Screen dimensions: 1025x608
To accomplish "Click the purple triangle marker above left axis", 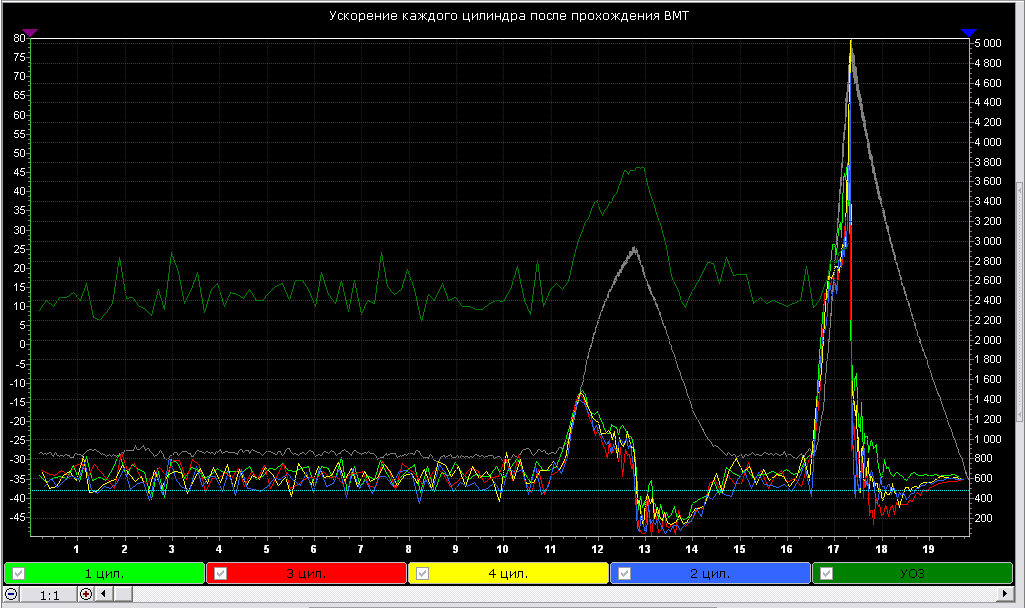I will 30,32.
